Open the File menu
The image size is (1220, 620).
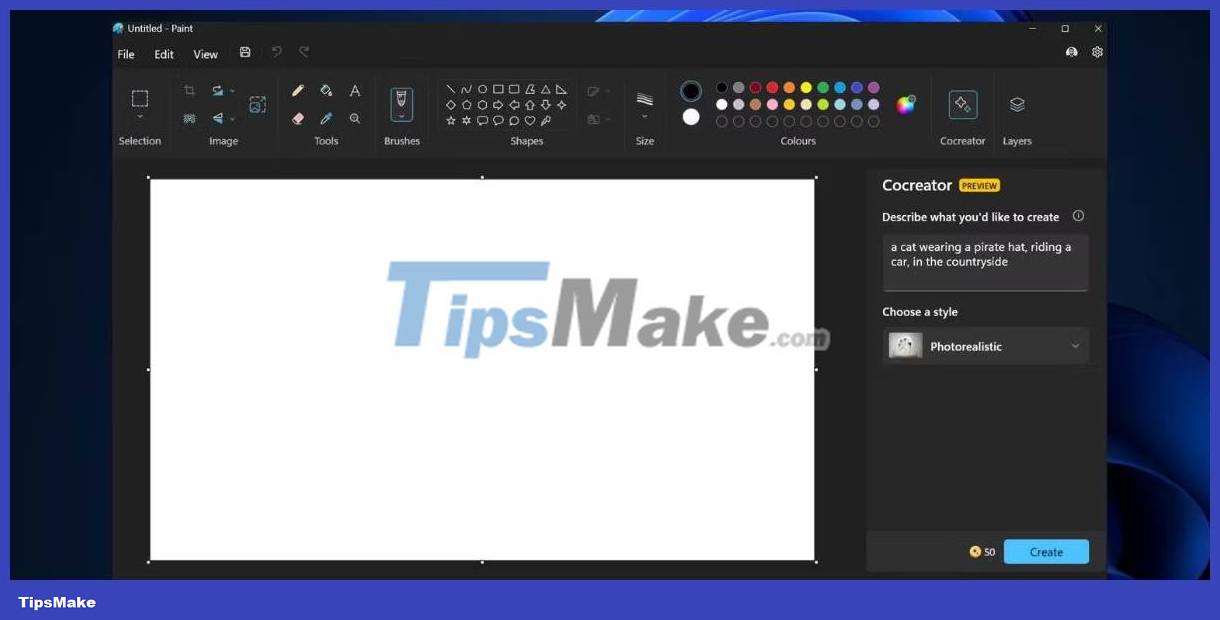[125, 54]
